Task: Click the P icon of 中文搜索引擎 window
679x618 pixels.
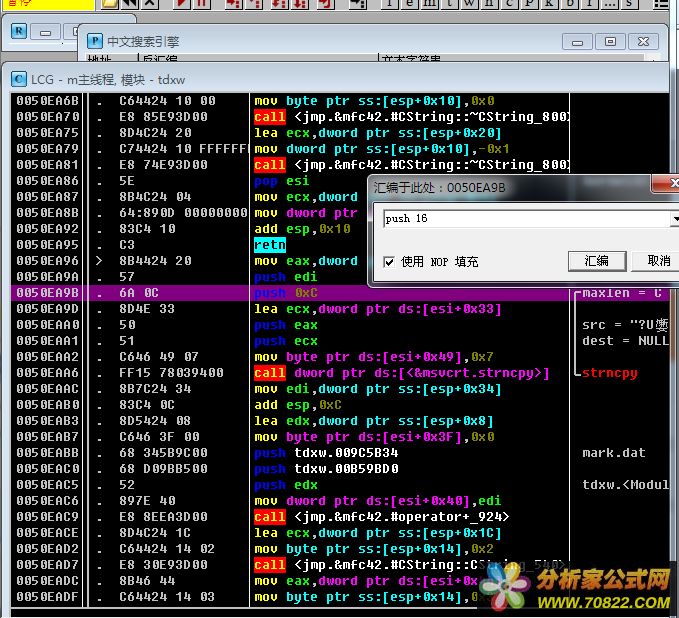Action: click(95, 41)
